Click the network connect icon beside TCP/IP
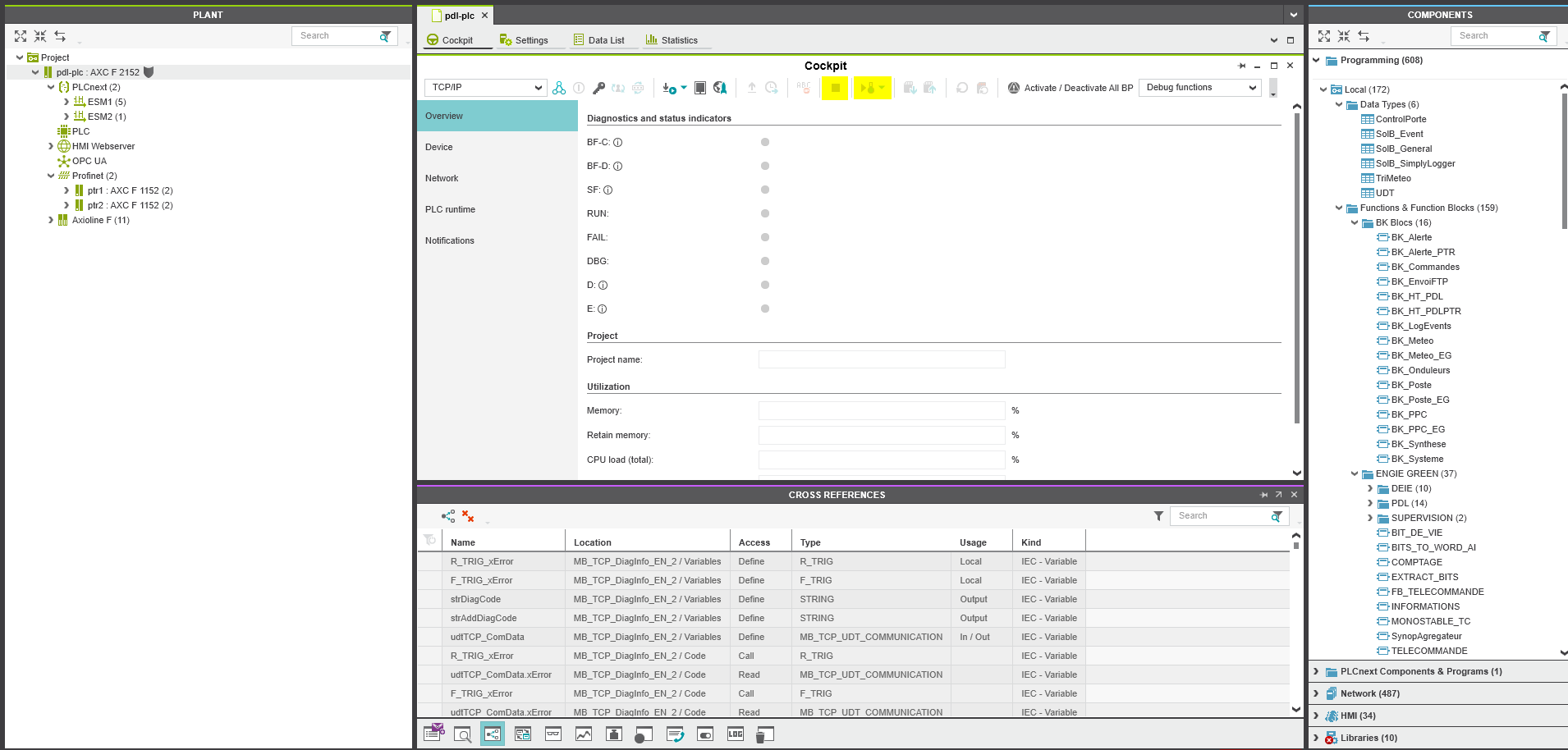This screenshot has height=750, width=1568. [559, 88]
